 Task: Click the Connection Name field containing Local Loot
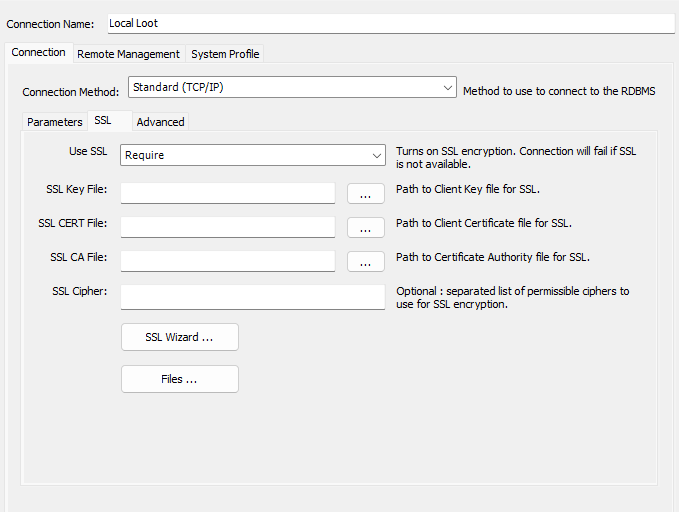[x=391, y=23]
